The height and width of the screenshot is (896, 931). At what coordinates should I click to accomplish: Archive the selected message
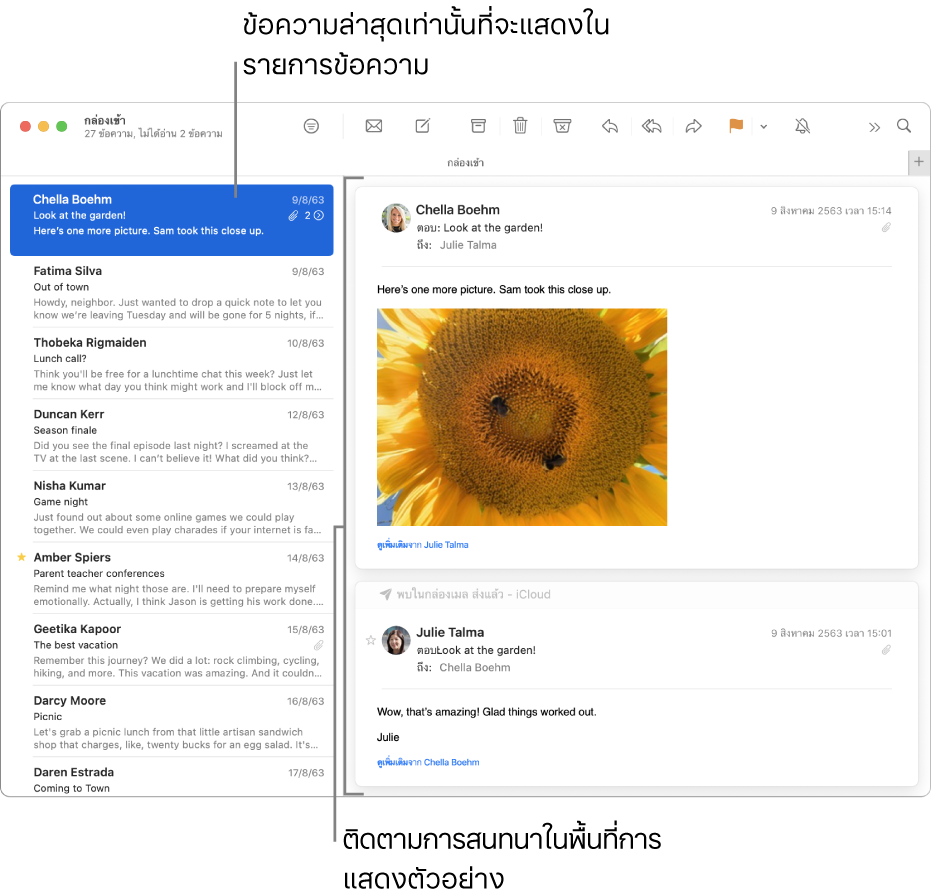coord(477,126)
